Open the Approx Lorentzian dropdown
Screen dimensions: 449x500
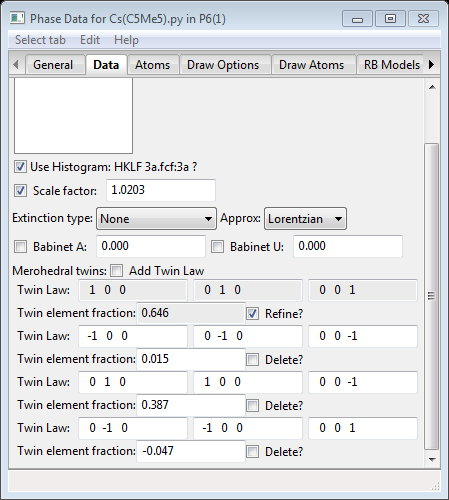pyautogui.click(x=305, y=219)
